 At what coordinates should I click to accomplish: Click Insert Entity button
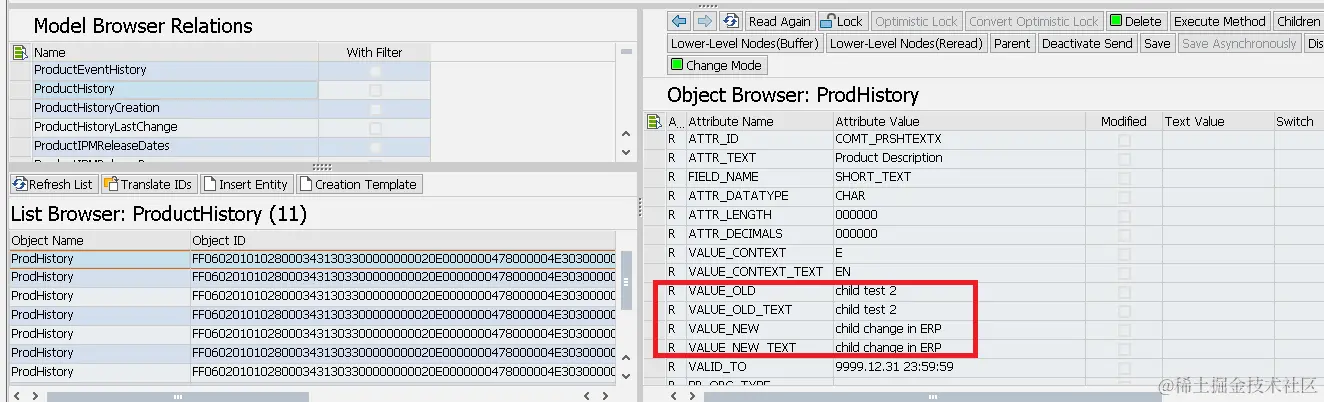(x=247, y=185)
